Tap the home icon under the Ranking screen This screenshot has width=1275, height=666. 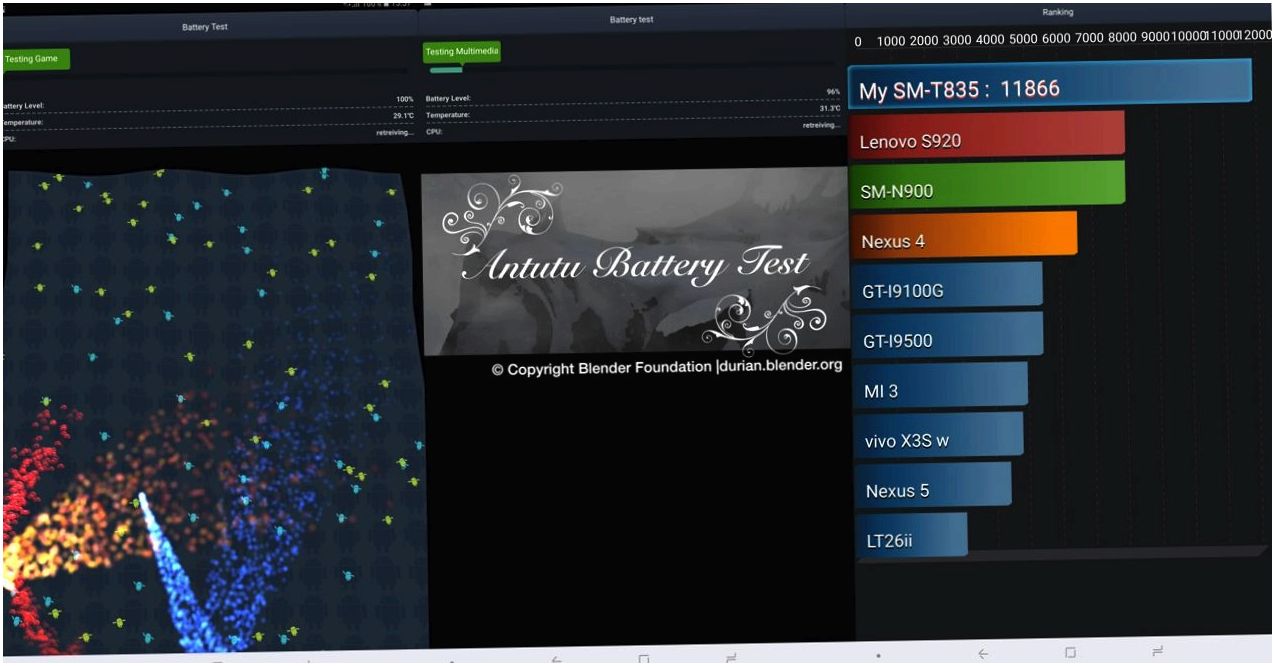[1070, 652]
